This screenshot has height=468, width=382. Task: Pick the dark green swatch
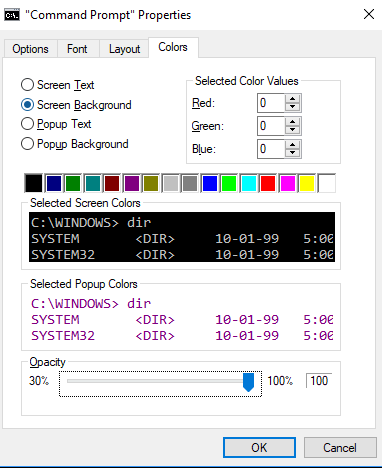pos(73,183)
